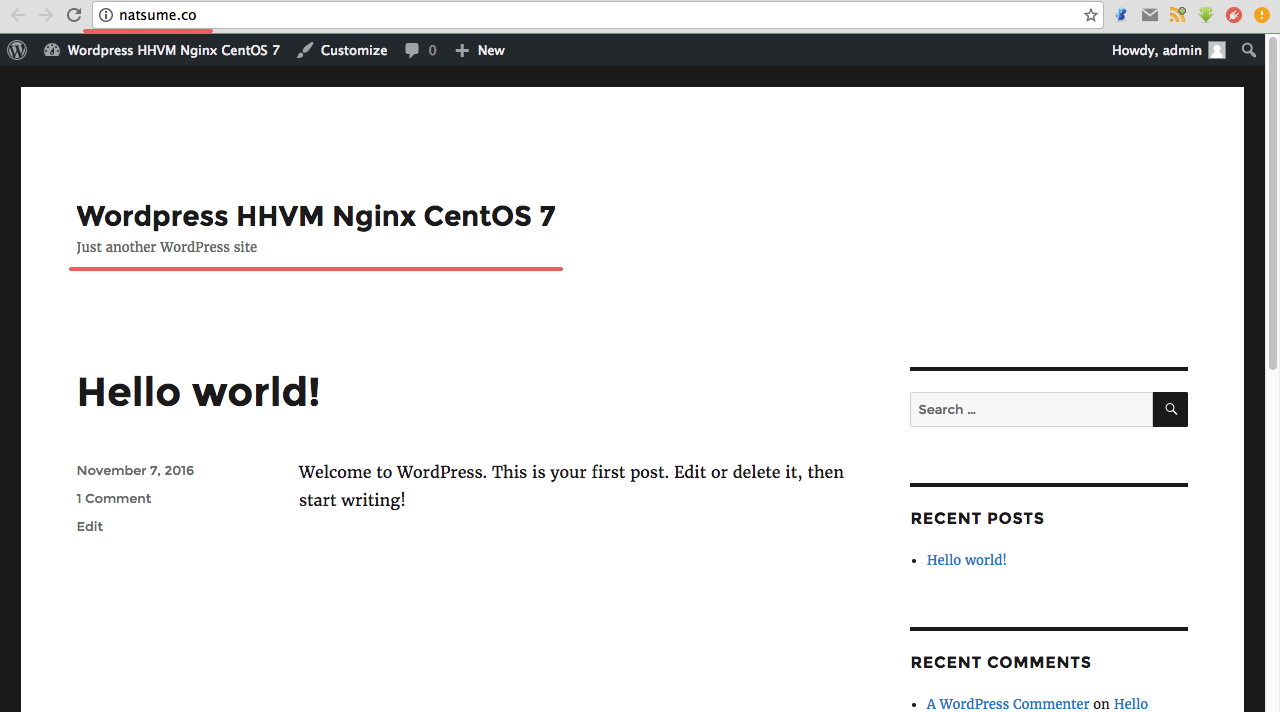Open the mail envelope extension icon
The width and height of the screenshot is (1280, 712).
1150,15
